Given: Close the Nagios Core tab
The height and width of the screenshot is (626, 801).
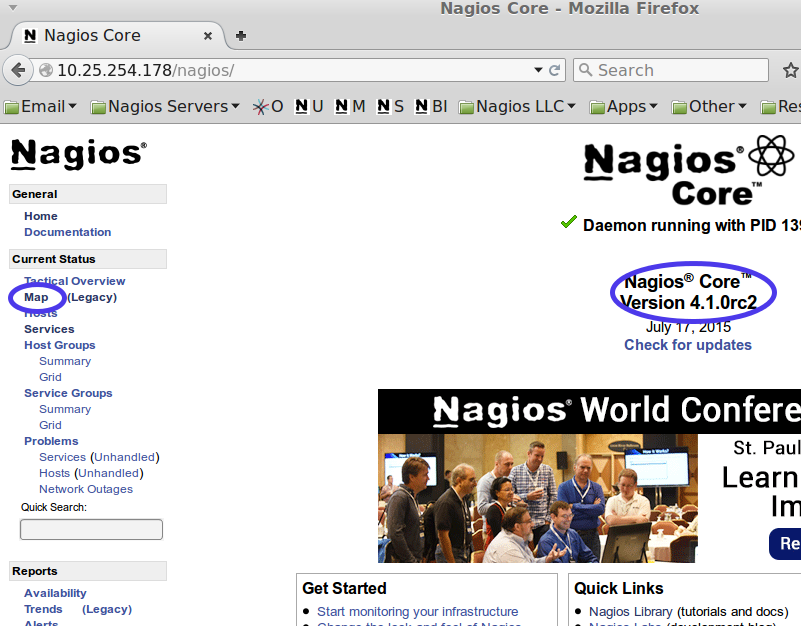Looking at the screenshot, I should (x=208, y=36).
